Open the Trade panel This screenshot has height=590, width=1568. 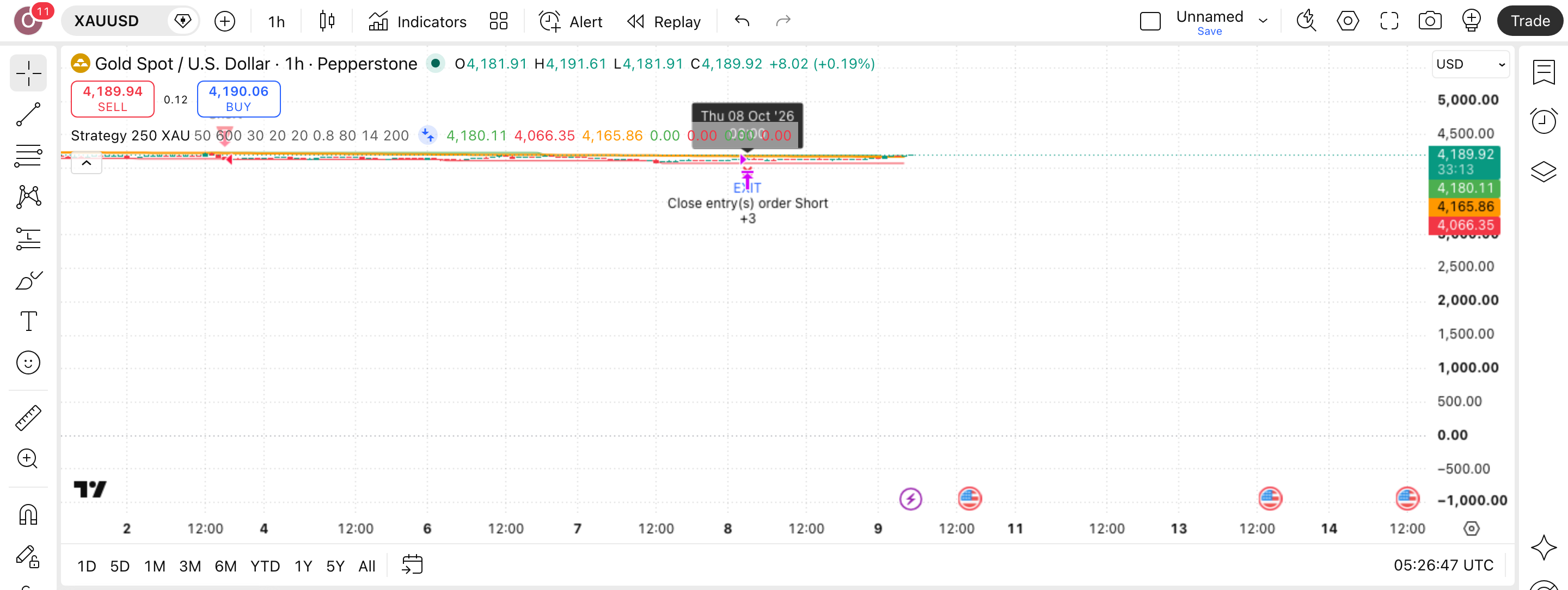pos(1530,21)
